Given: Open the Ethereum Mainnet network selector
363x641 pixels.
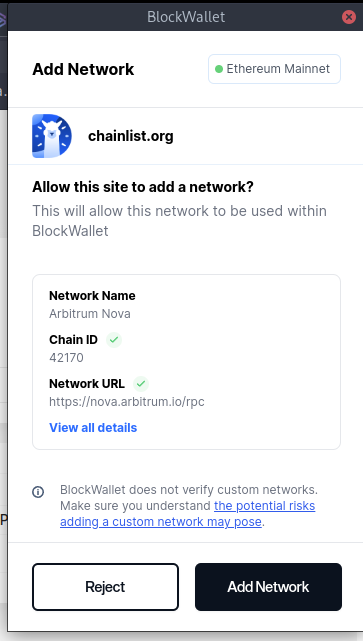Looking at the screenshot, I should (274, 69).
